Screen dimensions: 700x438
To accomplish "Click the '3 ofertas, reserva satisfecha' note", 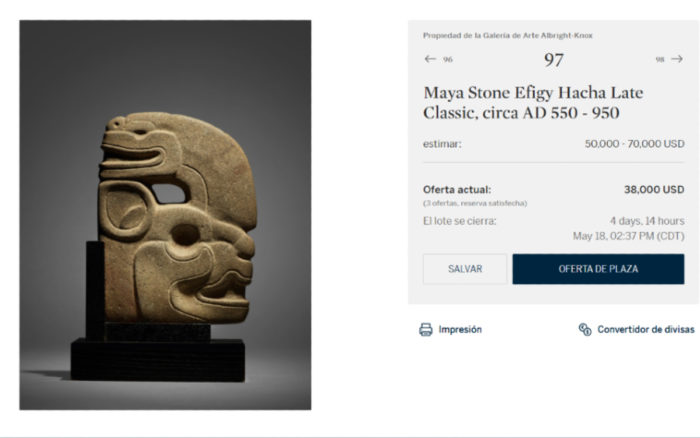I will click(x=475, y=203).
